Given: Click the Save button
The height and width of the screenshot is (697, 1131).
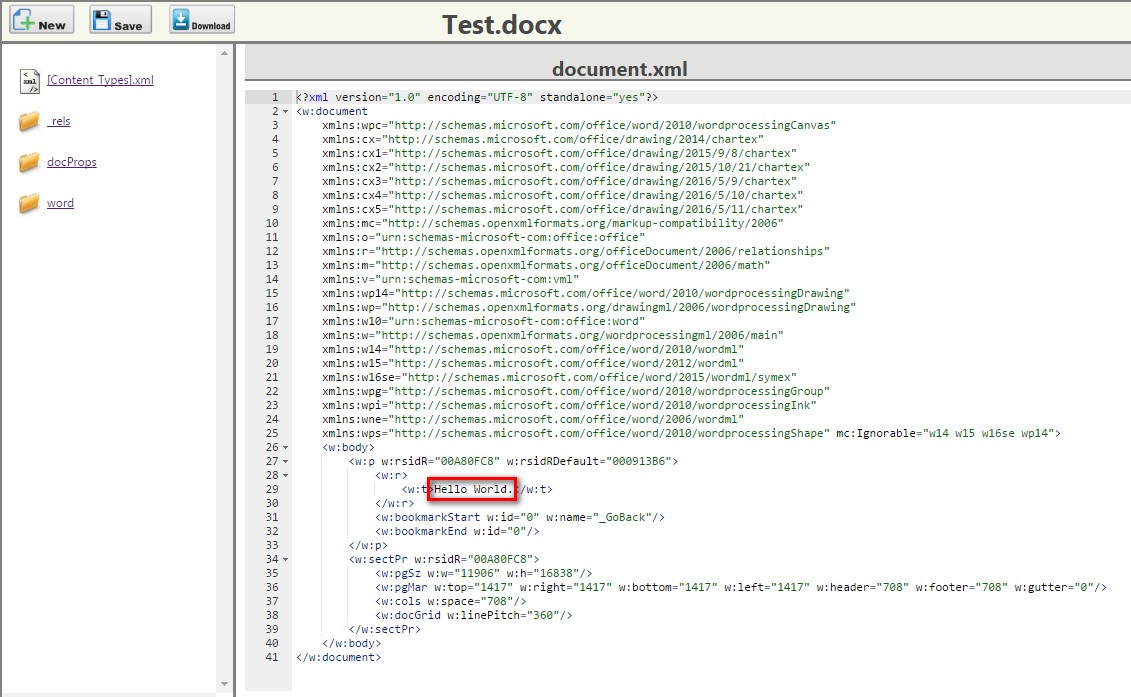Looking at the screenshot, I should tap(120, 20).
